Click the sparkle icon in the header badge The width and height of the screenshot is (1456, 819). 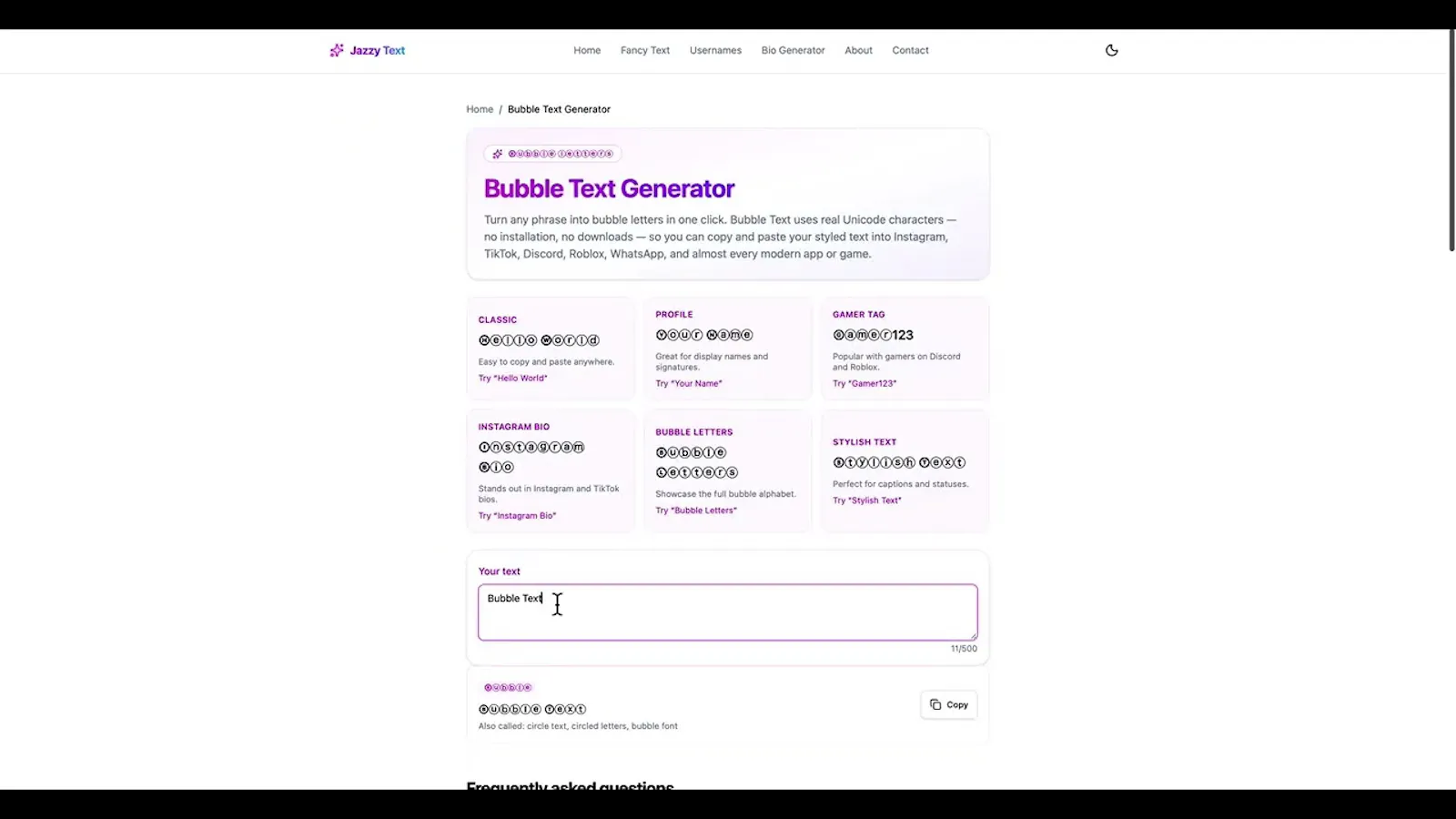pos(497,154)
